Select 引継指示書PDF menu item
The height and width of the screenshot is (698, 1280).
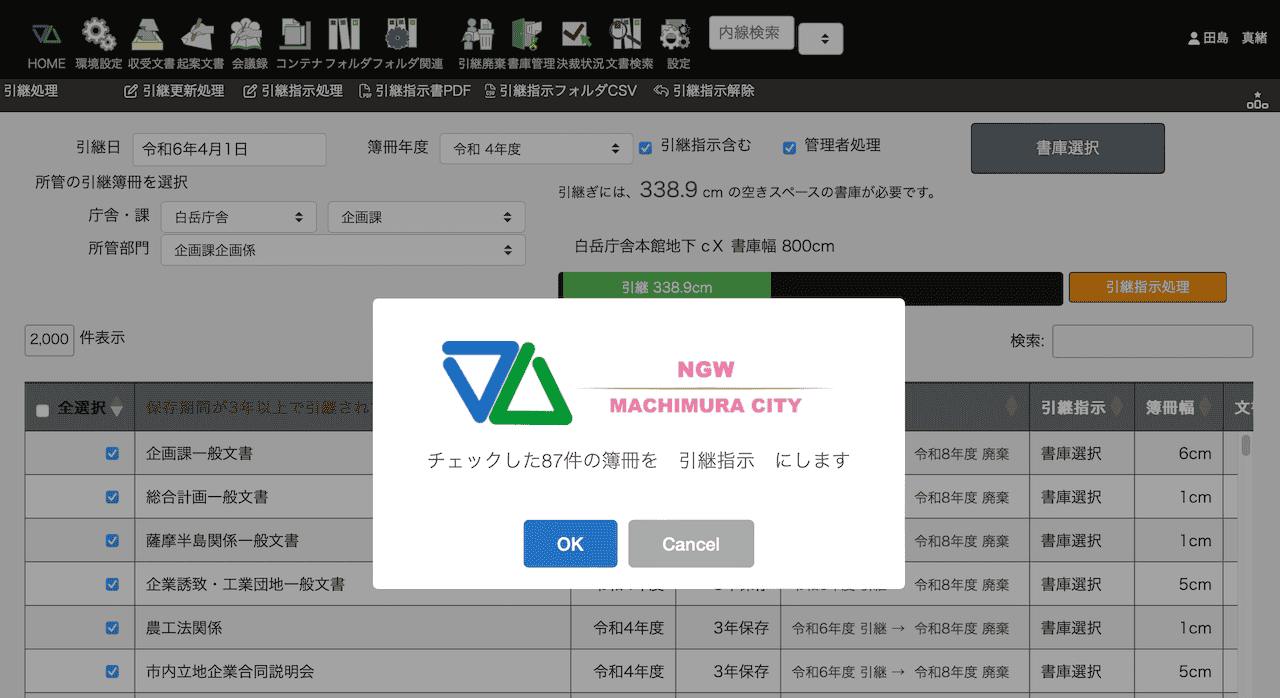coord(415,91)
